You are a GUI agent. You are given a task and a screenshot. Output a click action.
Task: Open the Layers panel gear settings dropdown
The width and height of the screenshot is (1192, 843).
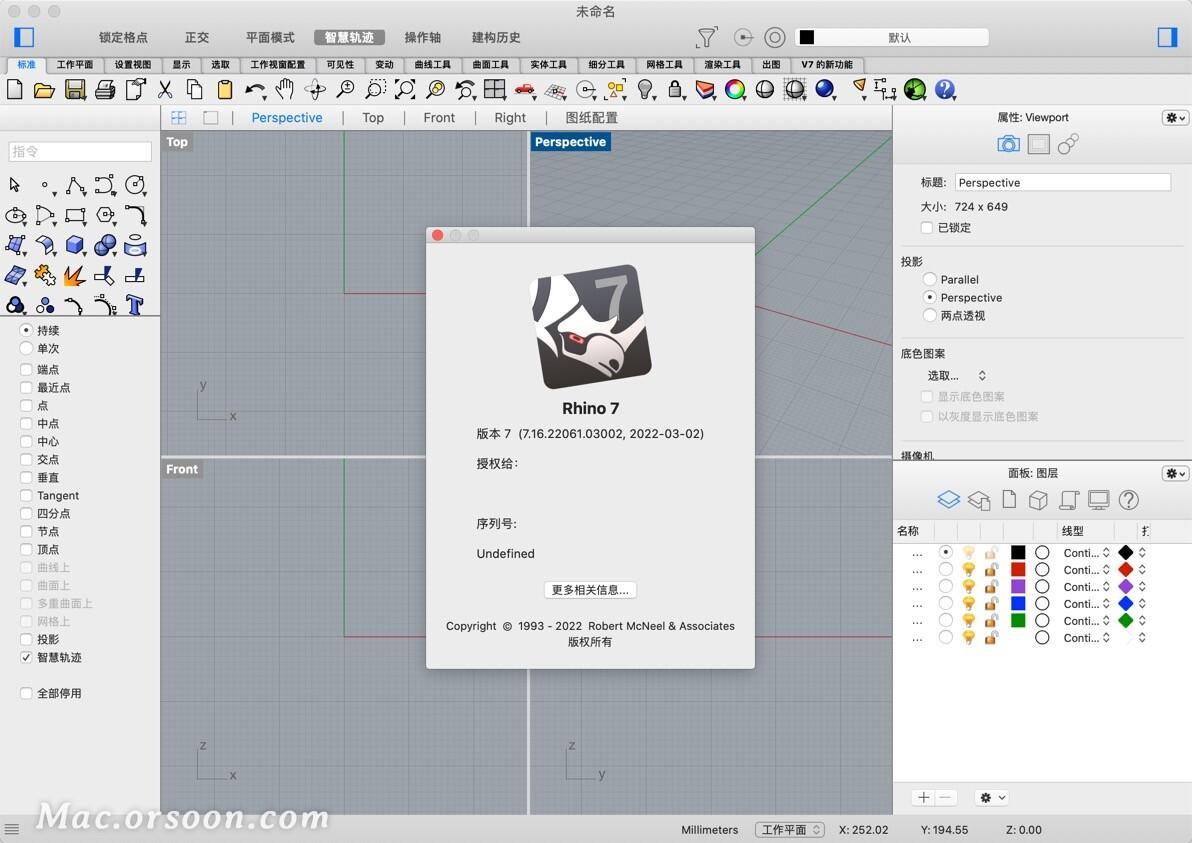(x=1174, y=473)
